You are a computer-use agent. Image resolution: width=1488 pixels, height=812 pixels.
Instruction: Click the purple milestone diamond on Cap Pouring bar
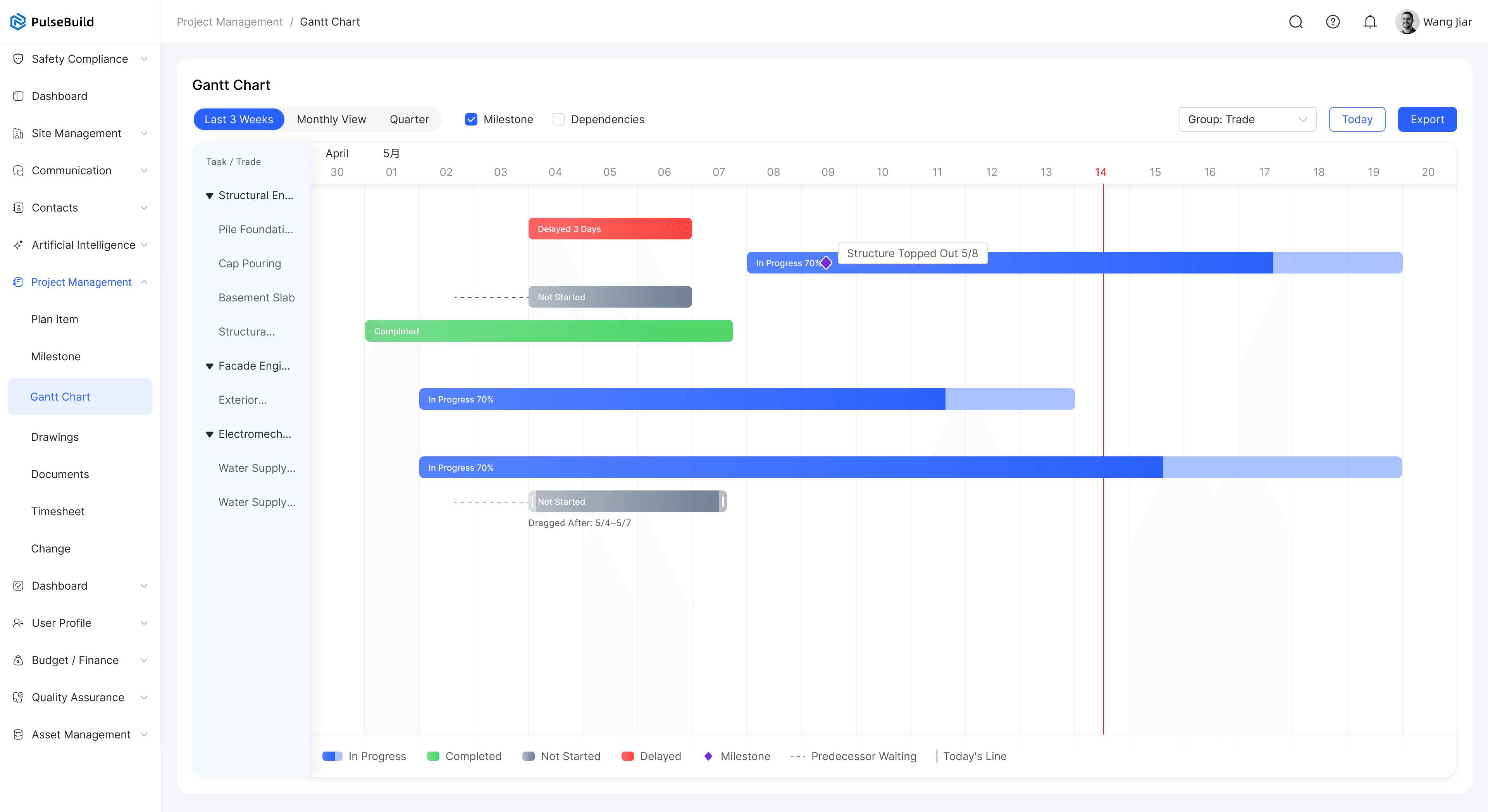827,263
